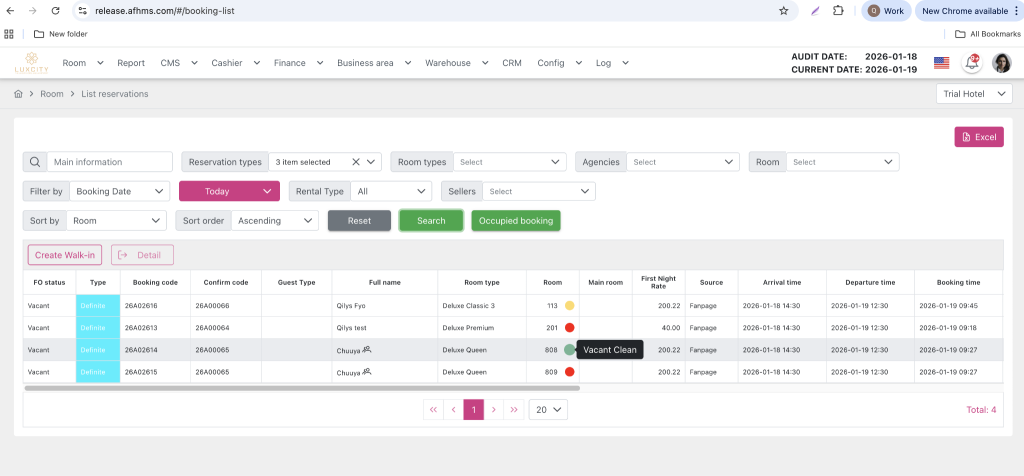Image resolution: width=1024 pixels, height=476 pixels.
Task: Click the yellow status dot for room 113
Action: point(569,306)
